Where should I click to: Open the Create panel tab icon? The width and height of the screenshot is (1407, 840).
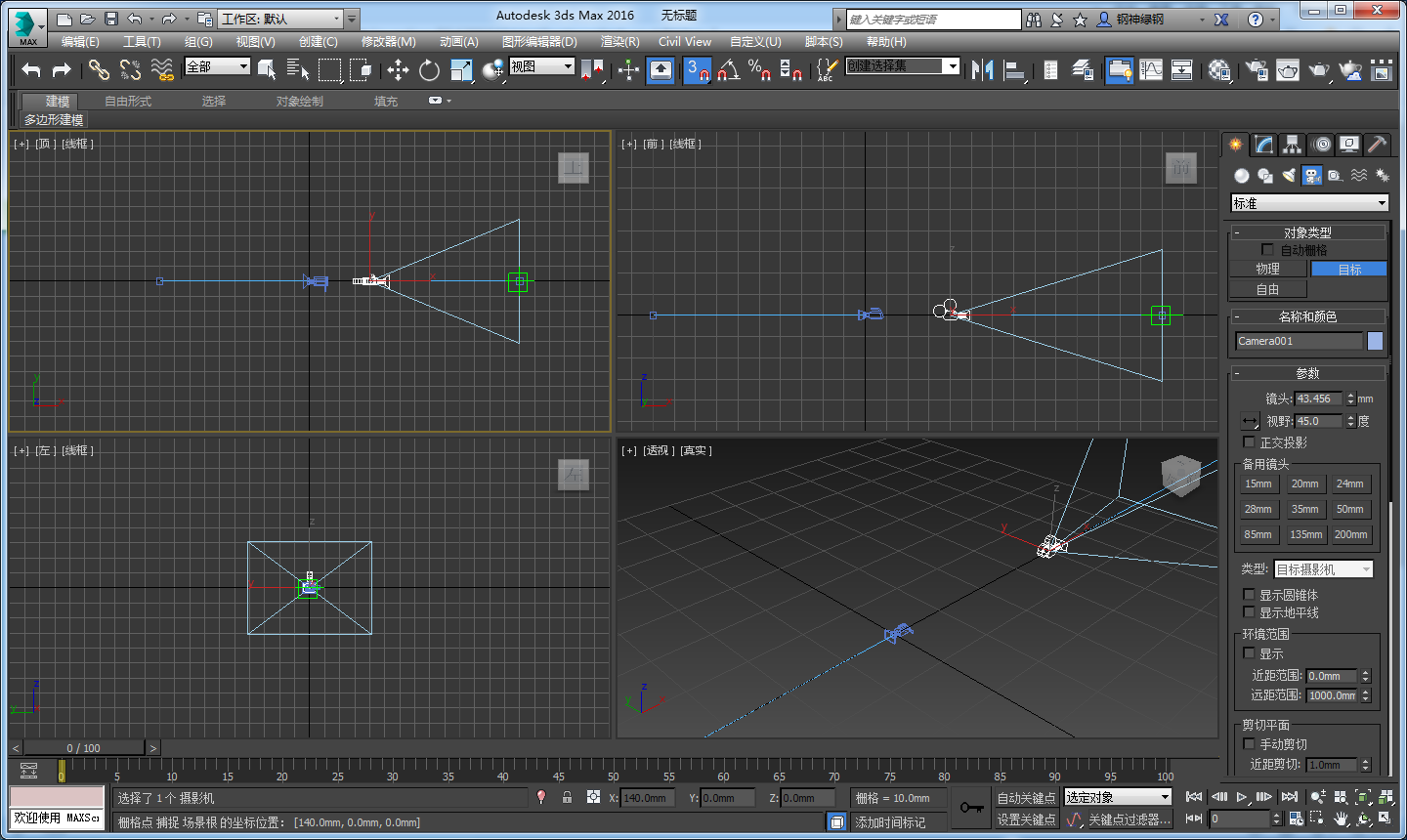[1236, 145]
